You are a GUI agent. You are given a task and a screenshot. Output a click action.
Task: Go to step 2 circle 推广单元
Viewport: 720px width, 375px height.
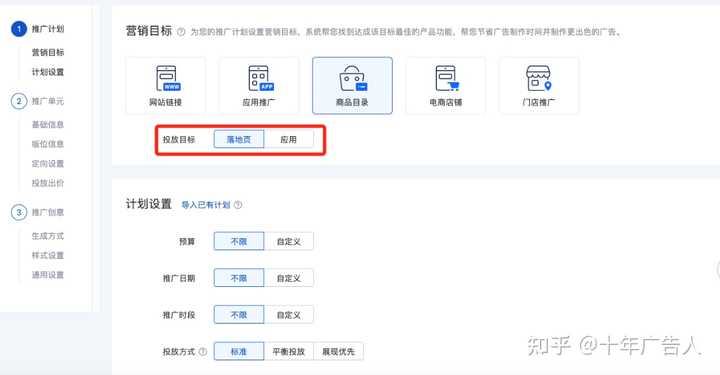tap(19, 101)
